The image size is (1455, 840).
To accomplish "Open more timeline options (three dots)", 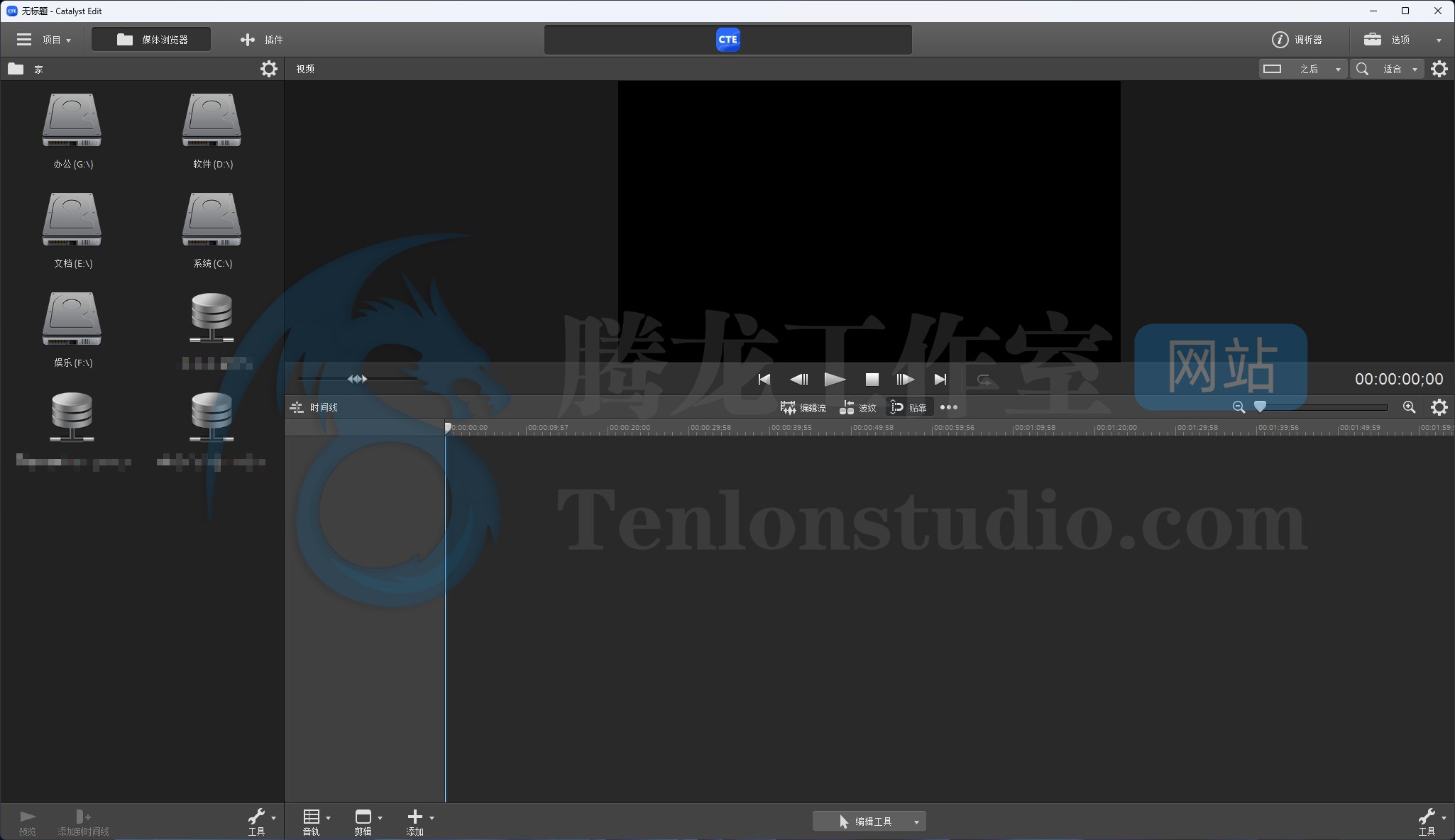I will click(x=949, y=407).
